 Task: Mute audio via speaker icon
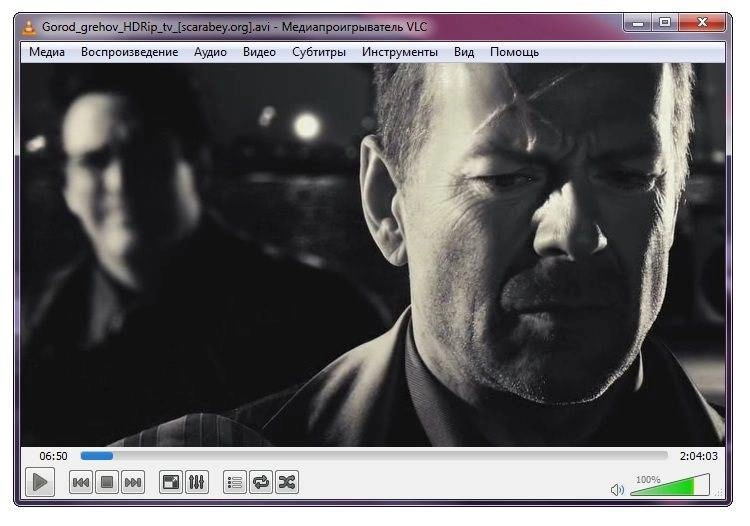tap(617, 490)
